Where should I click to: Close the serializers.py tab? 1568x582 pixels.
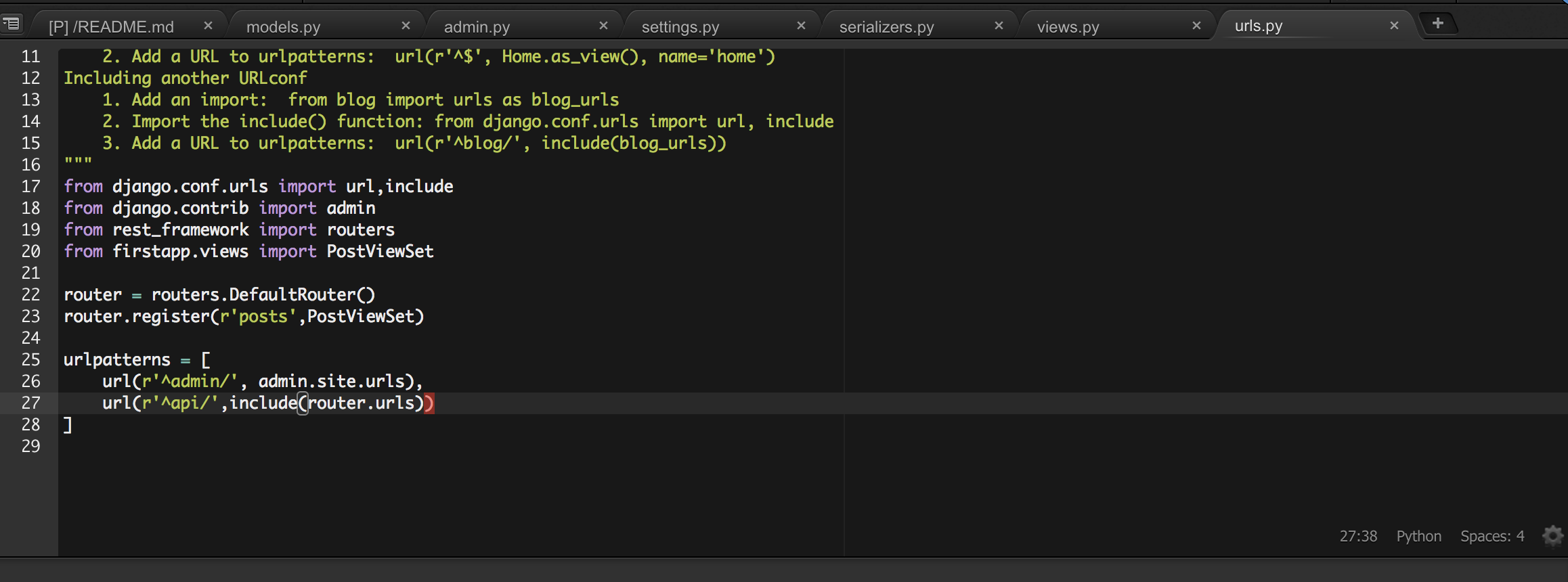coord(999,26)
